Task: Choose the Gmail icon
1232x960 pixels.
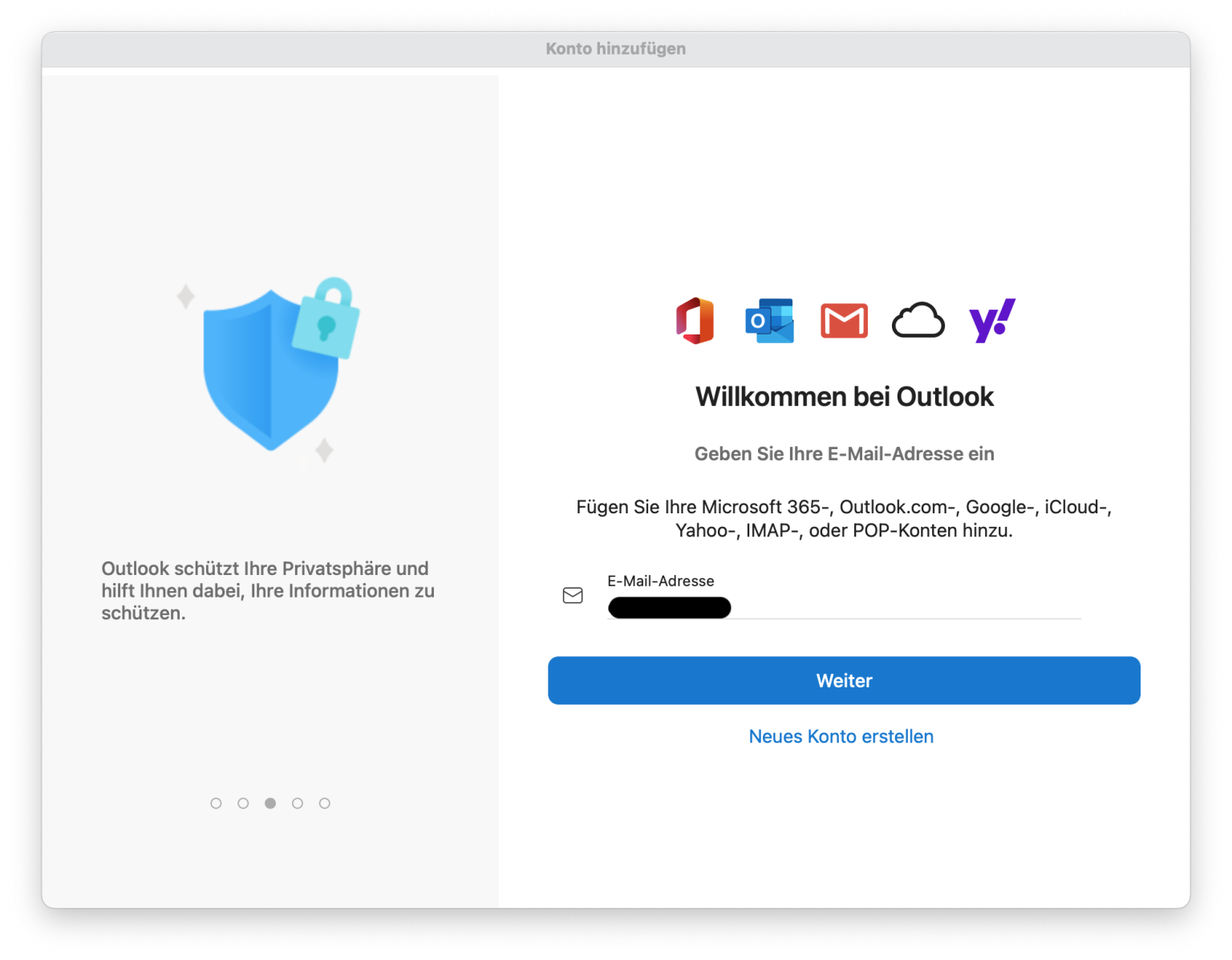Action: pyautogui.click(x=844, y=321)
